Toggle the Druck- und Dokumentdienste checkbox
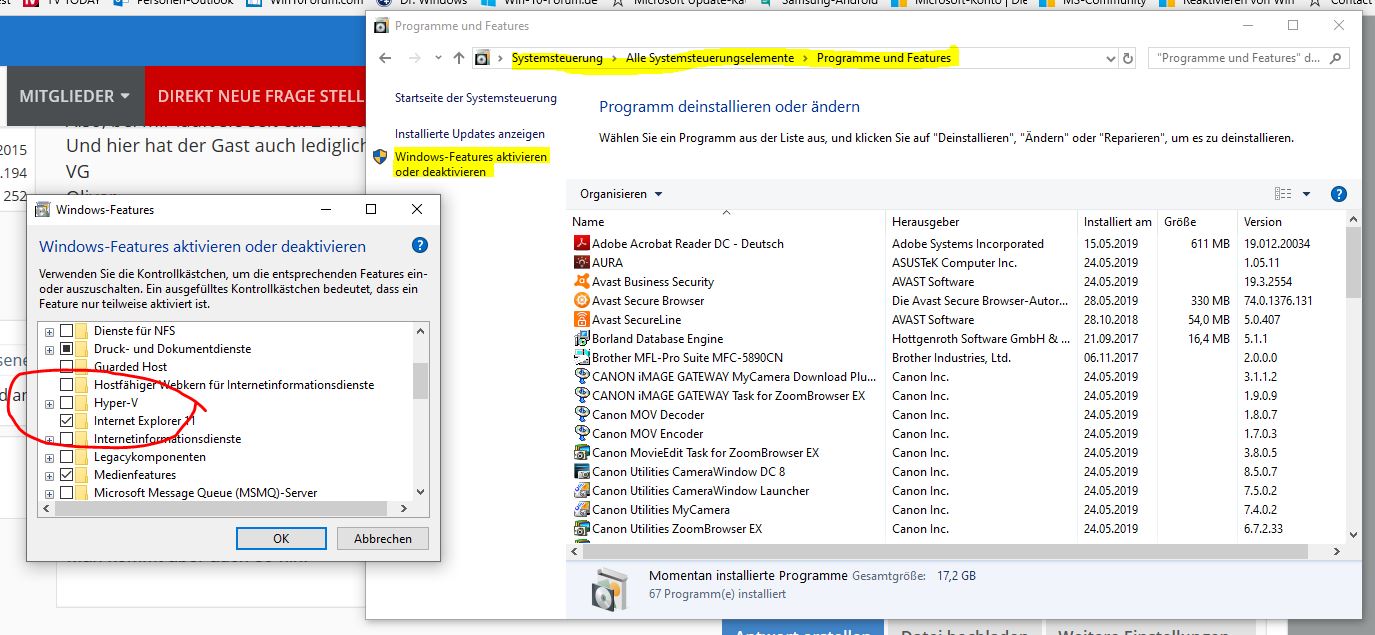This screenshot has height=635, width=1375. (67, 349)
